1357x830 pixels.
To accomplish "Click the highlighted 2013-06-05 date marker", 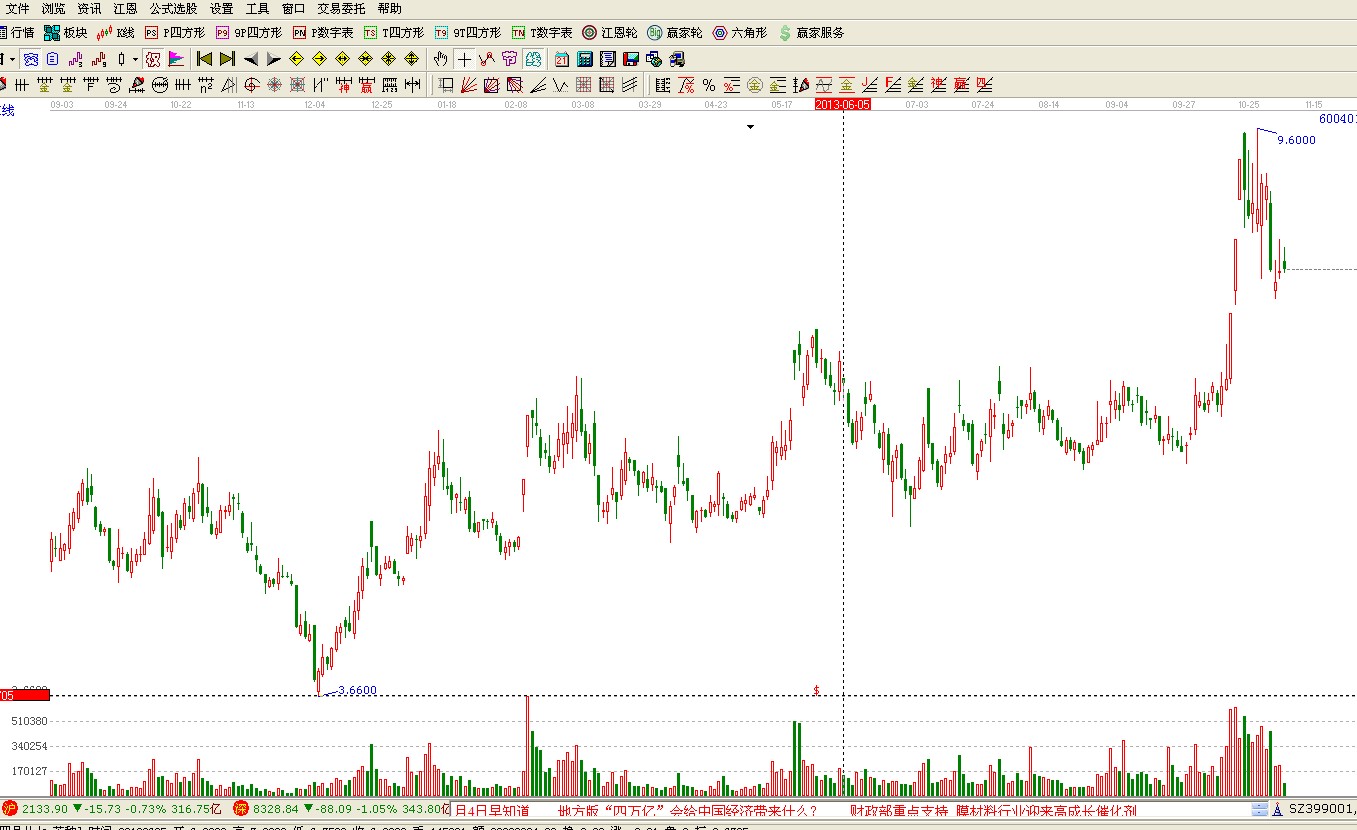I will [x=843, y=104].
